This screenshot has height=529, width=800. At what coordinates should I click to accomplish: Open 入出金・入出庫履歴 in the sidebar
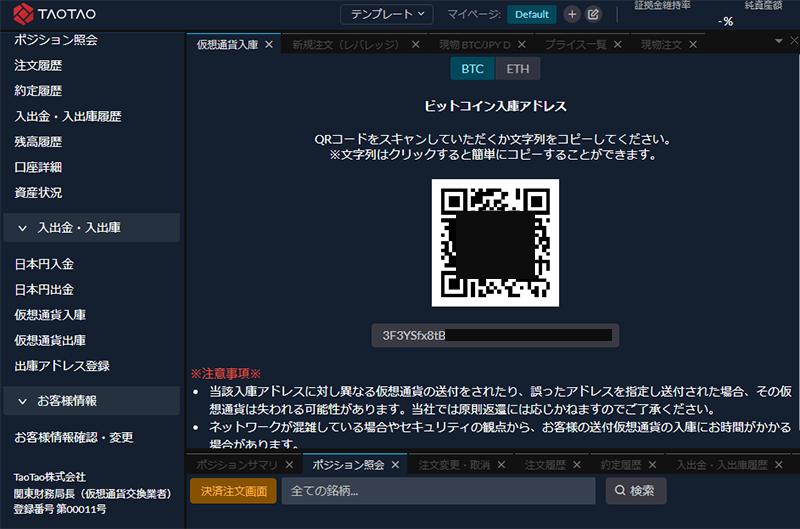(68, 116)
